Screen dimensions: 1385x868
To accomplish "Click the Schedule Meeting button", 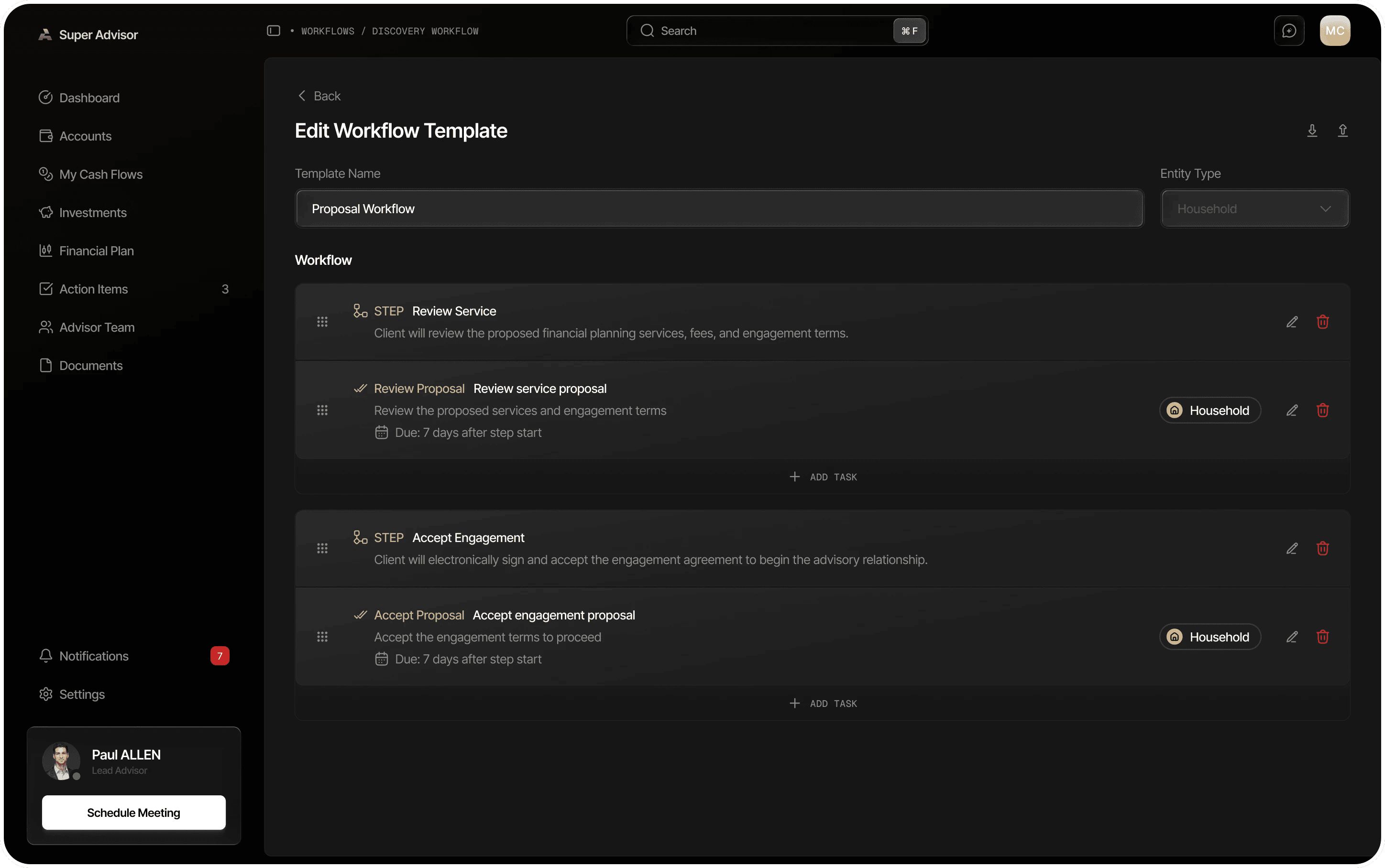I will tap(134, 813).
